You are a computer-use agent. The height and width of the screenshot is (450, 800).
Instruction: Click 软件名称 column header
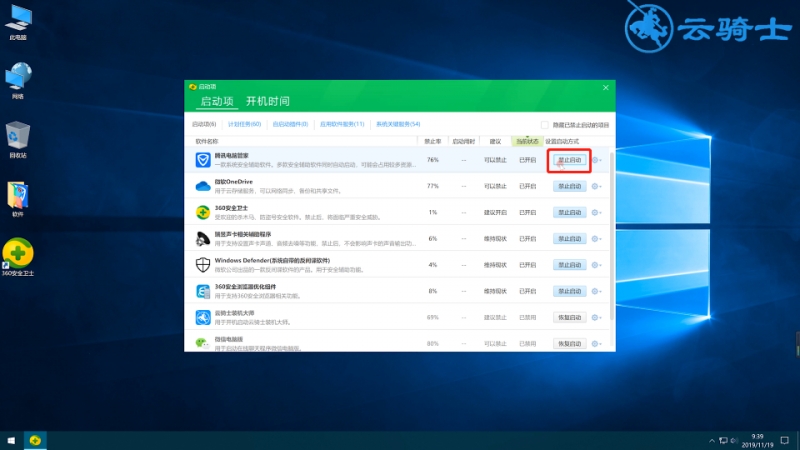tap(207, 141)
